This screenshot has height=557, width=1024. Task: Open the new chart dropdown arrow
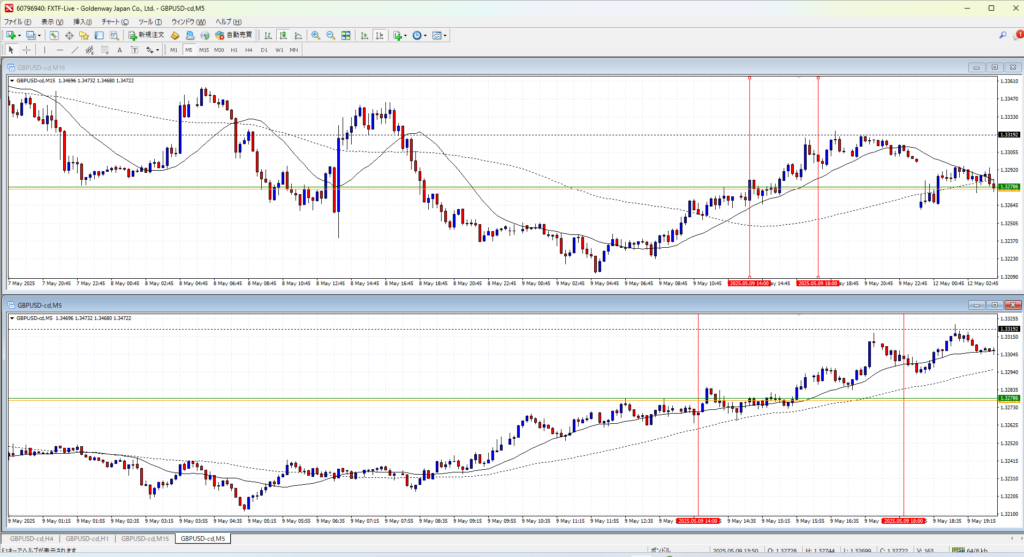pos(20,35)
